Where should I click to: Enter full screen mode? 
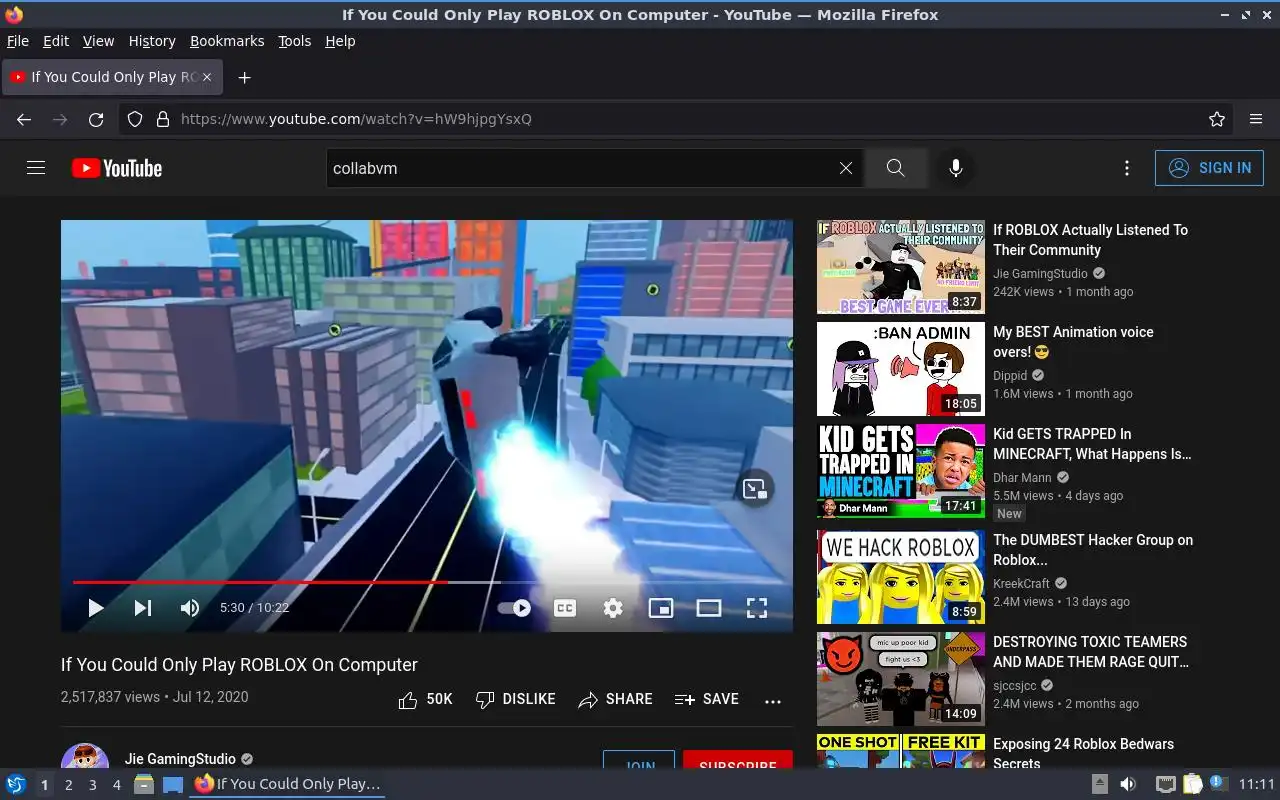click(x=757, y=607)
